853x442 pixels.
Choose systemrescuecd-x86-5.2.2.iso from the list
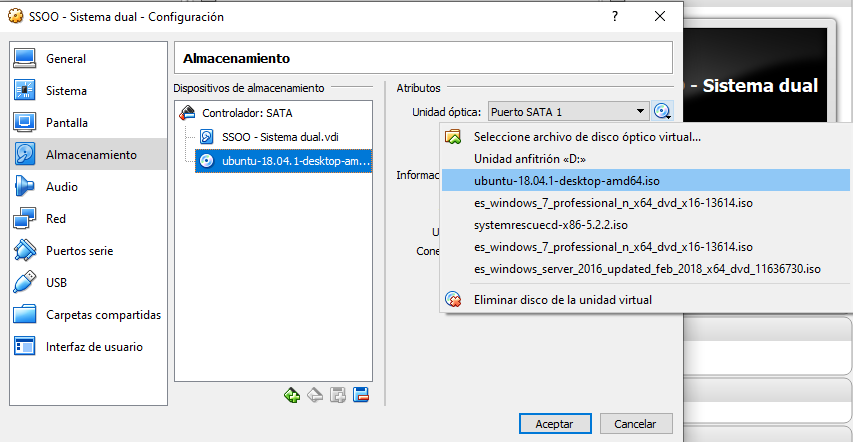click(x=550, y=224)
